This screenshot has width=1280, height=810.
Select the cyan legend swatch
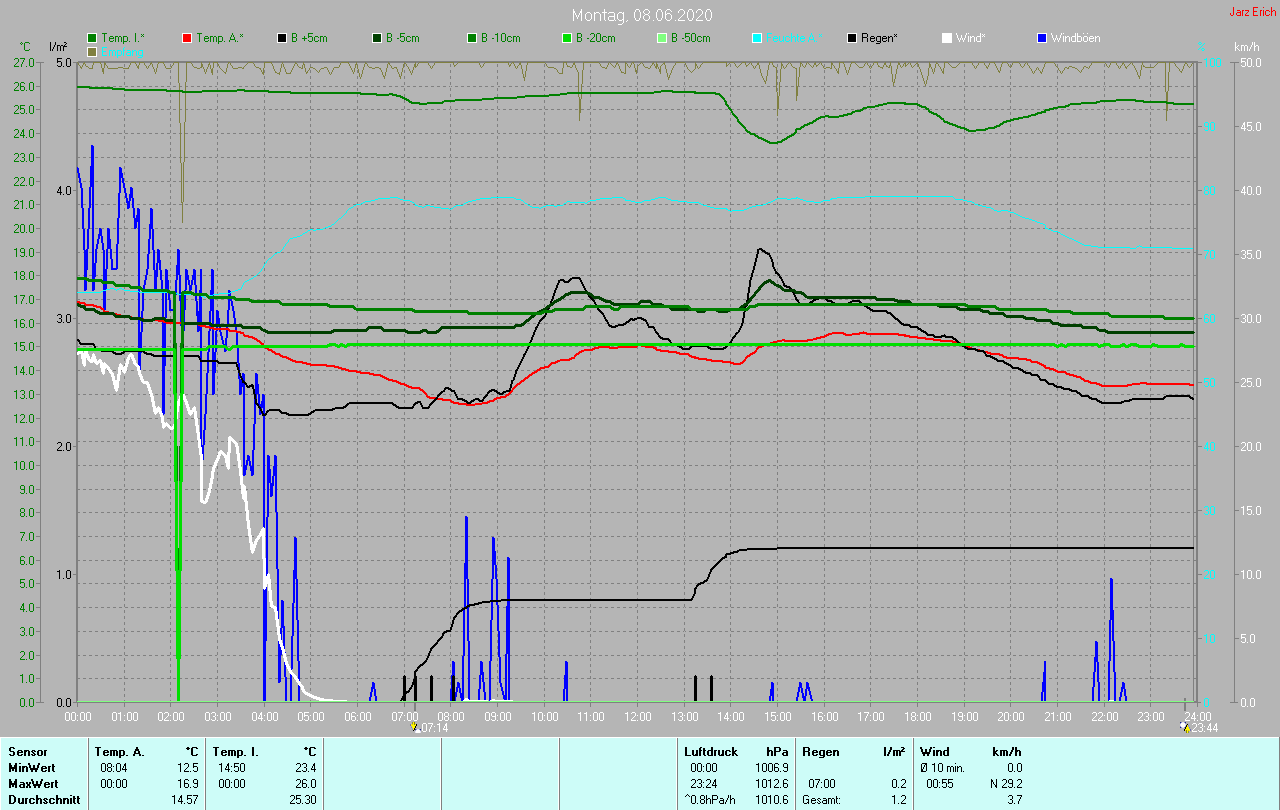(x=757, y=38)
